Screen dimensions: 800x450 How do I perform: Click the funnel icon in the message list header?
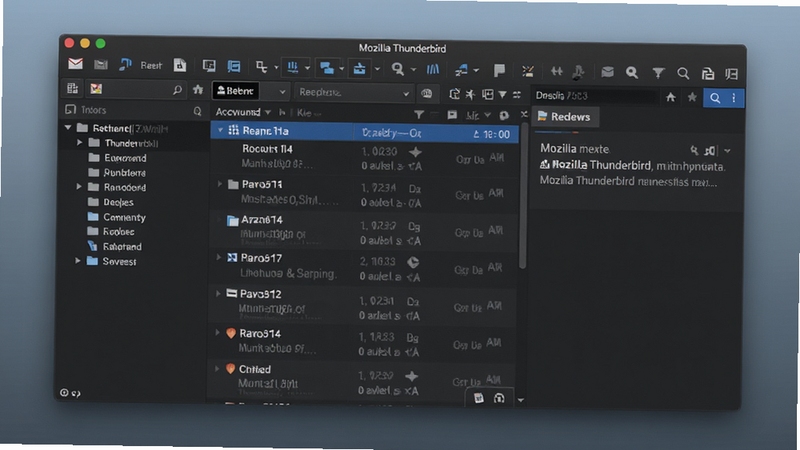[x=418, y=115]
